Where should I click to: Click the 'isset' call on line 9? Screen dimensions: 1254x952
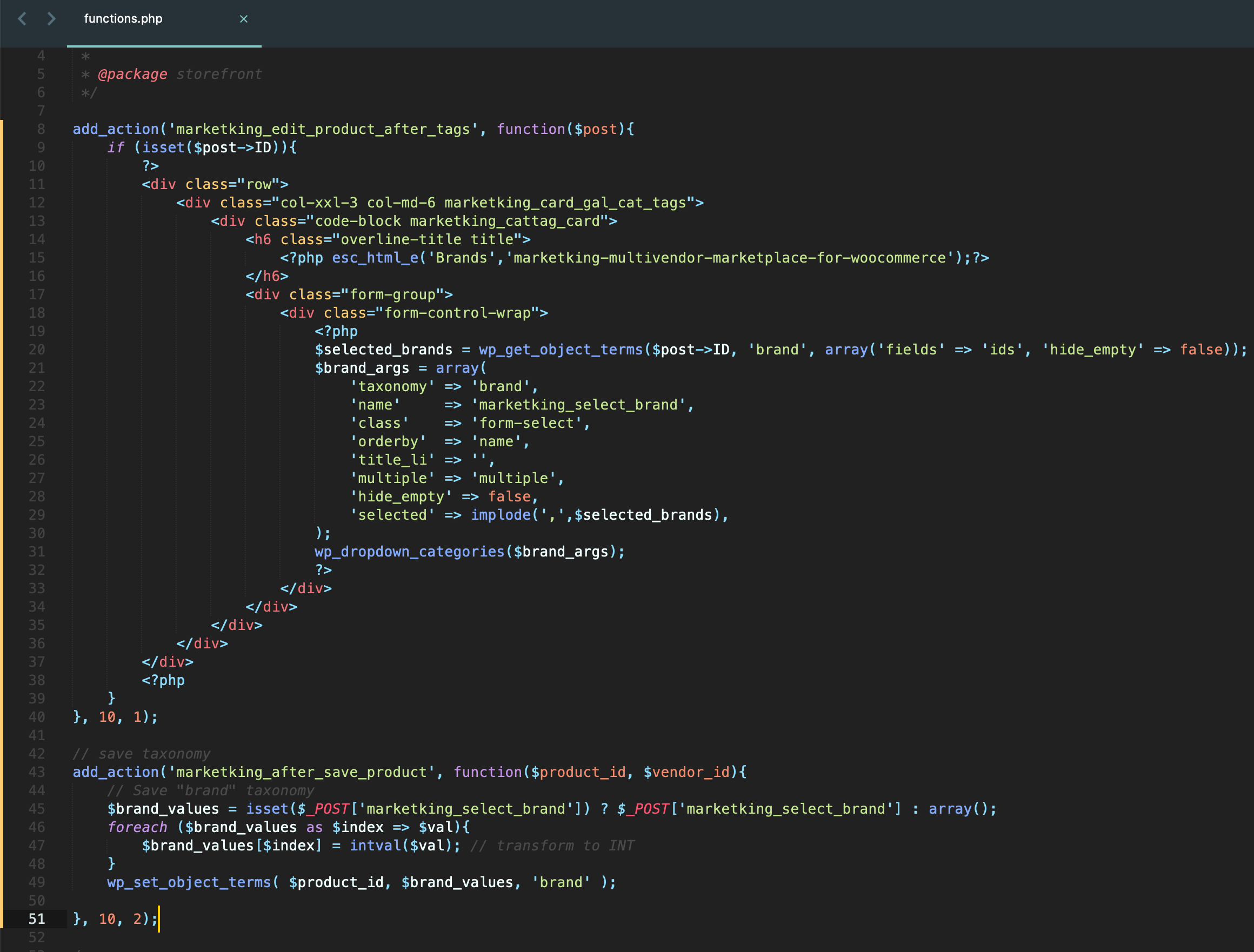(163, 148)
